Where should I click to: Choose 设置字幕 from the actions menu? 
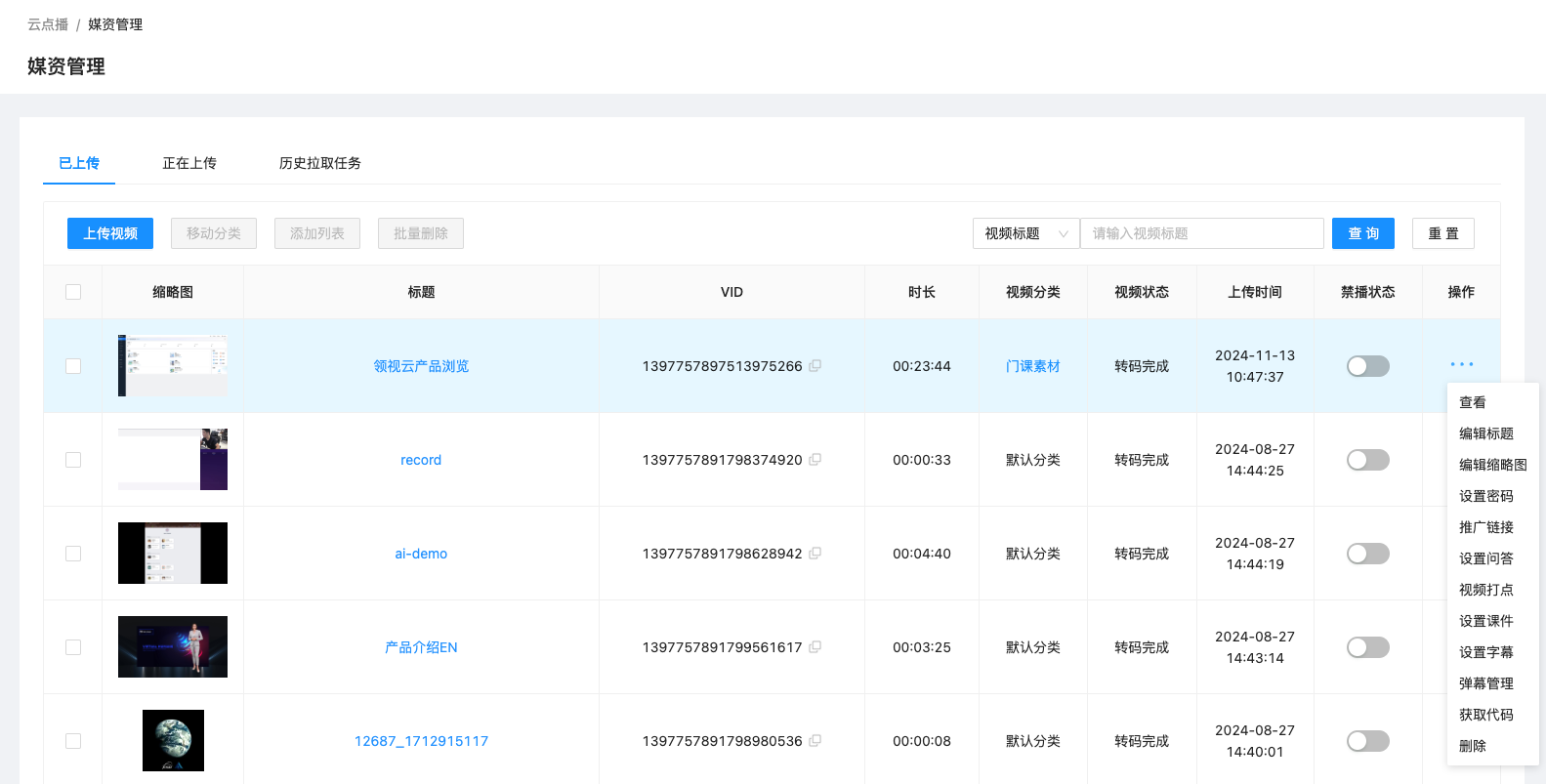click(x=1485, y=652)
